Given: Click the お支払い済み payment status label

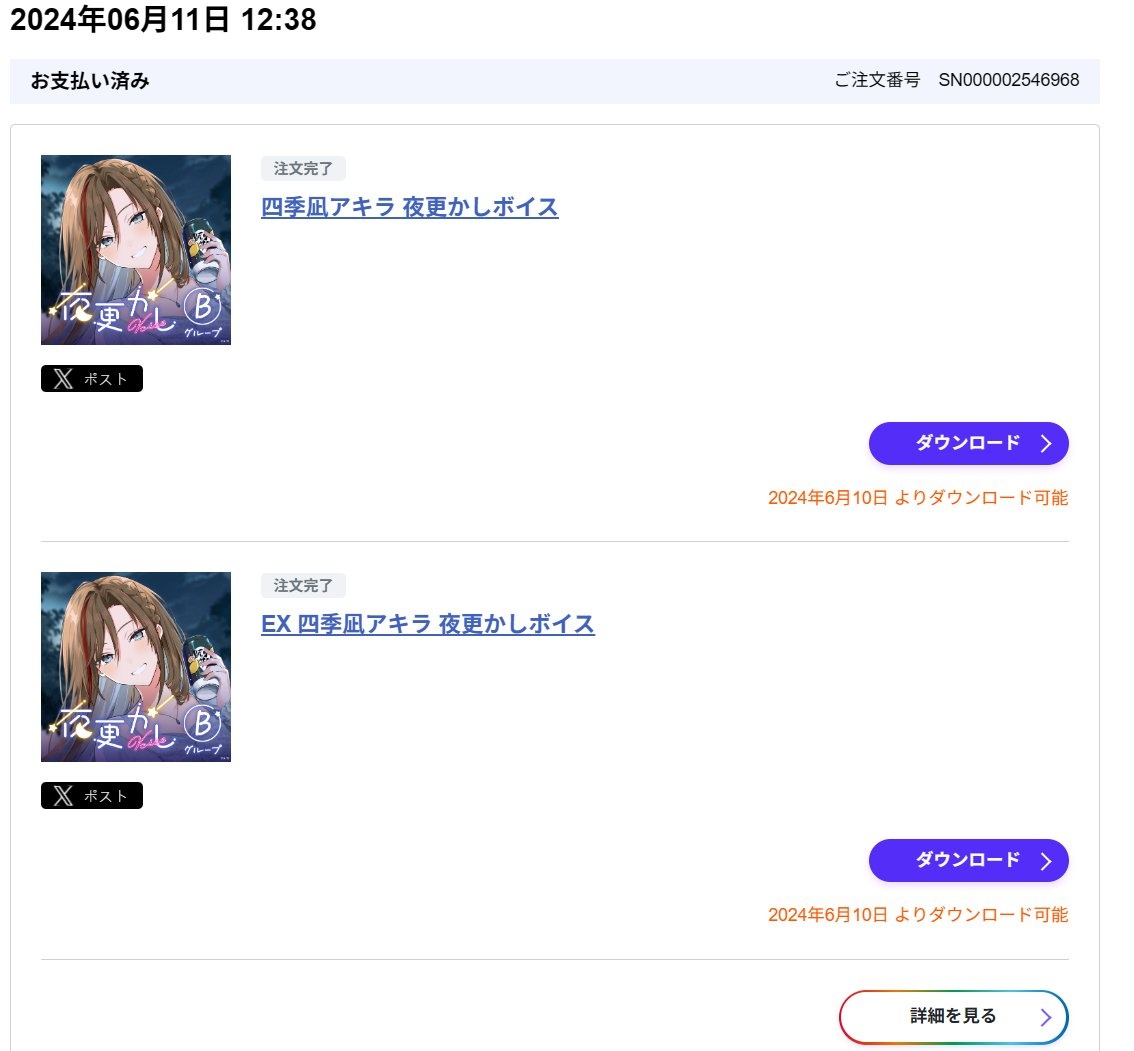Looking at the screenshot, I should click(90, 81).
